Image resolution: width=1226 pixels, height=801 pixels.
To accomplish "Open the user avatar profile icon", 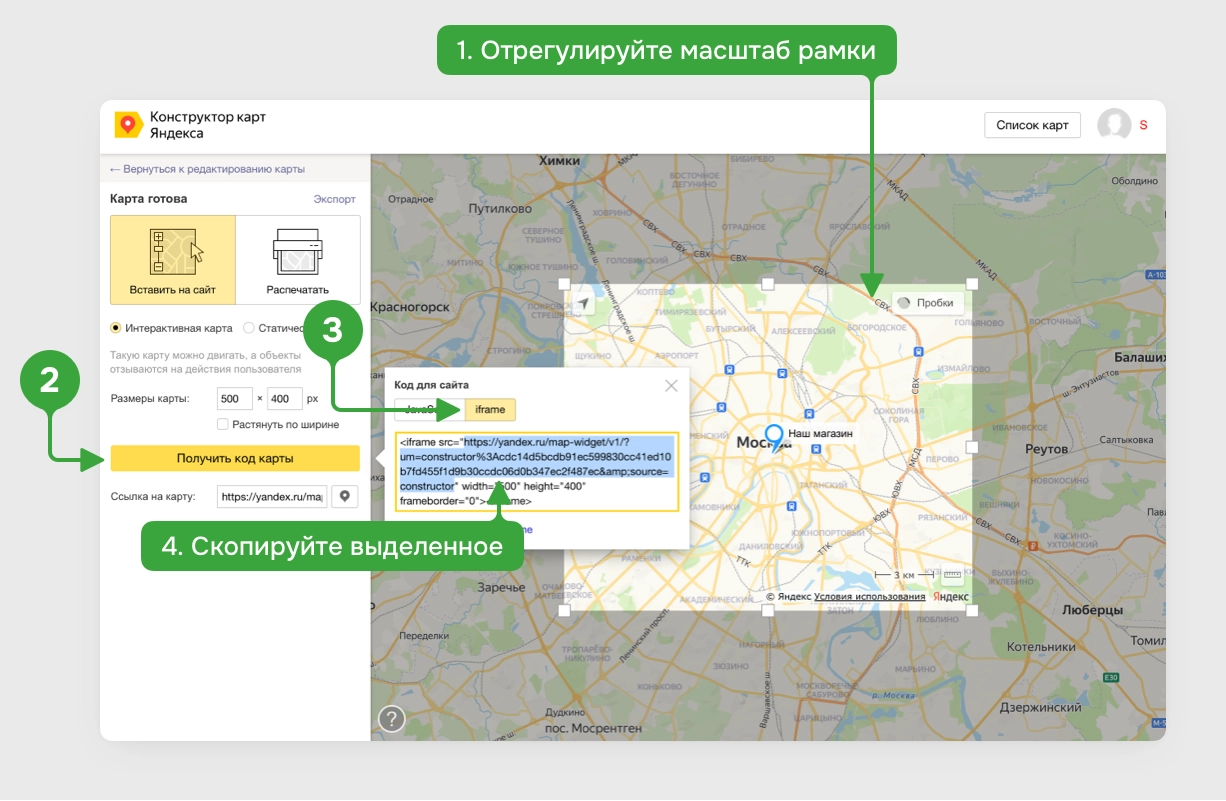I will pyautogui.click(x=1114, y=125).
